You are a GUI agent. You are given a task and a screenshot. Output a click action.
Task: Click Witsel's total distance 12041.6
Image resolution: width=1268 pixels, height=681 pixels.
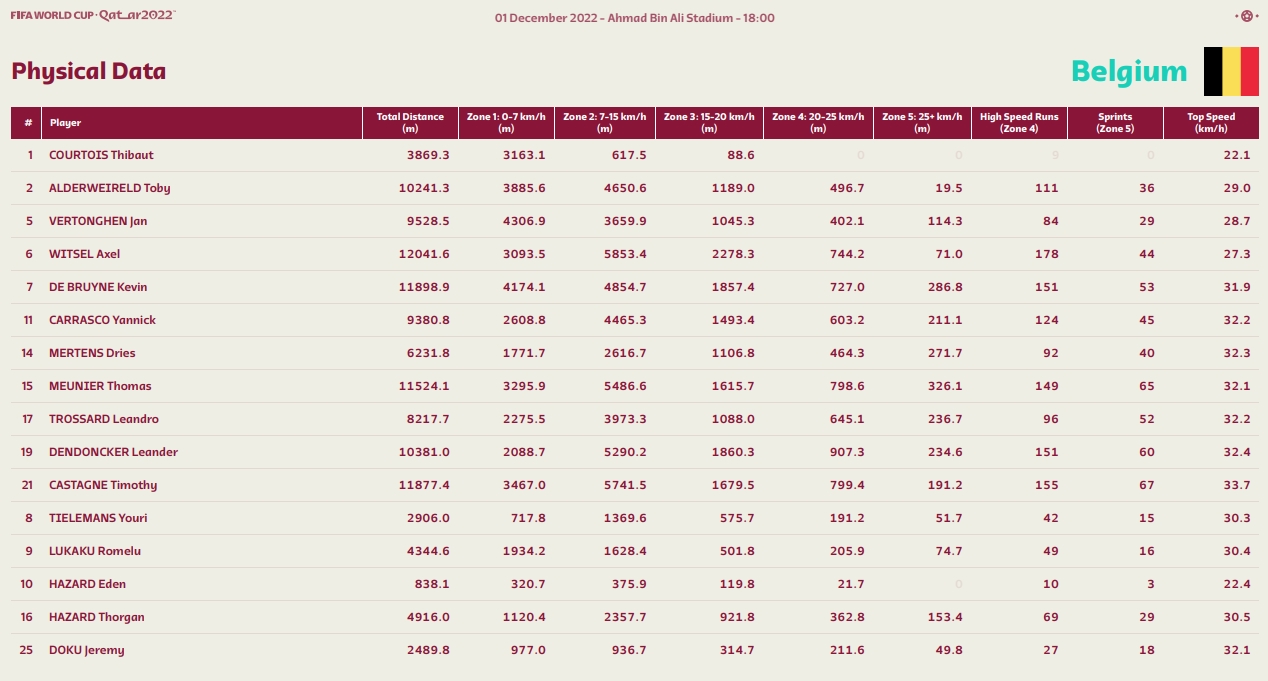(x=425, y=254)
